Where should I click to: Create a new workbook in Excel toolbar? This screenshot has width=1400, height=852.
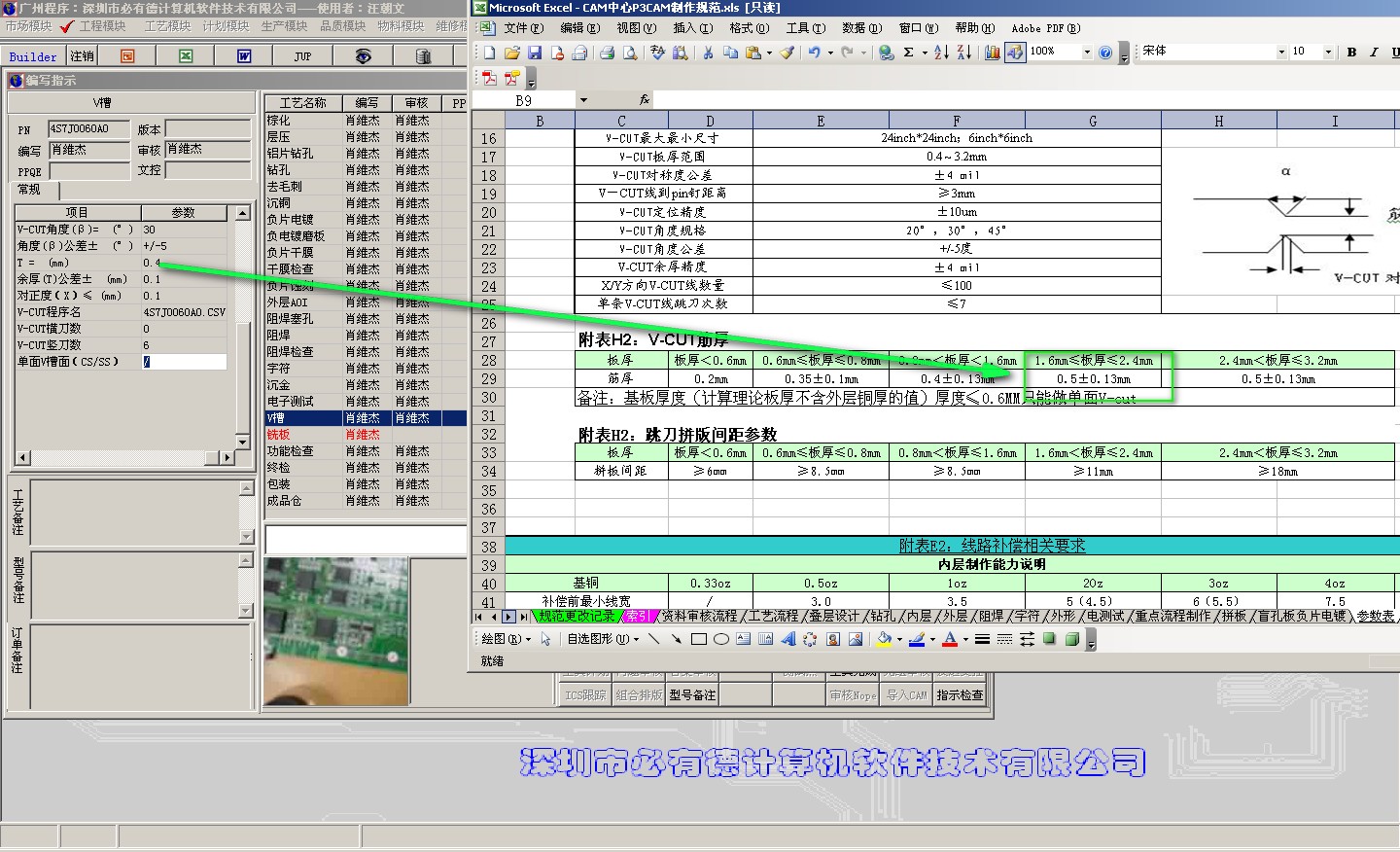[x=490, y=53]
